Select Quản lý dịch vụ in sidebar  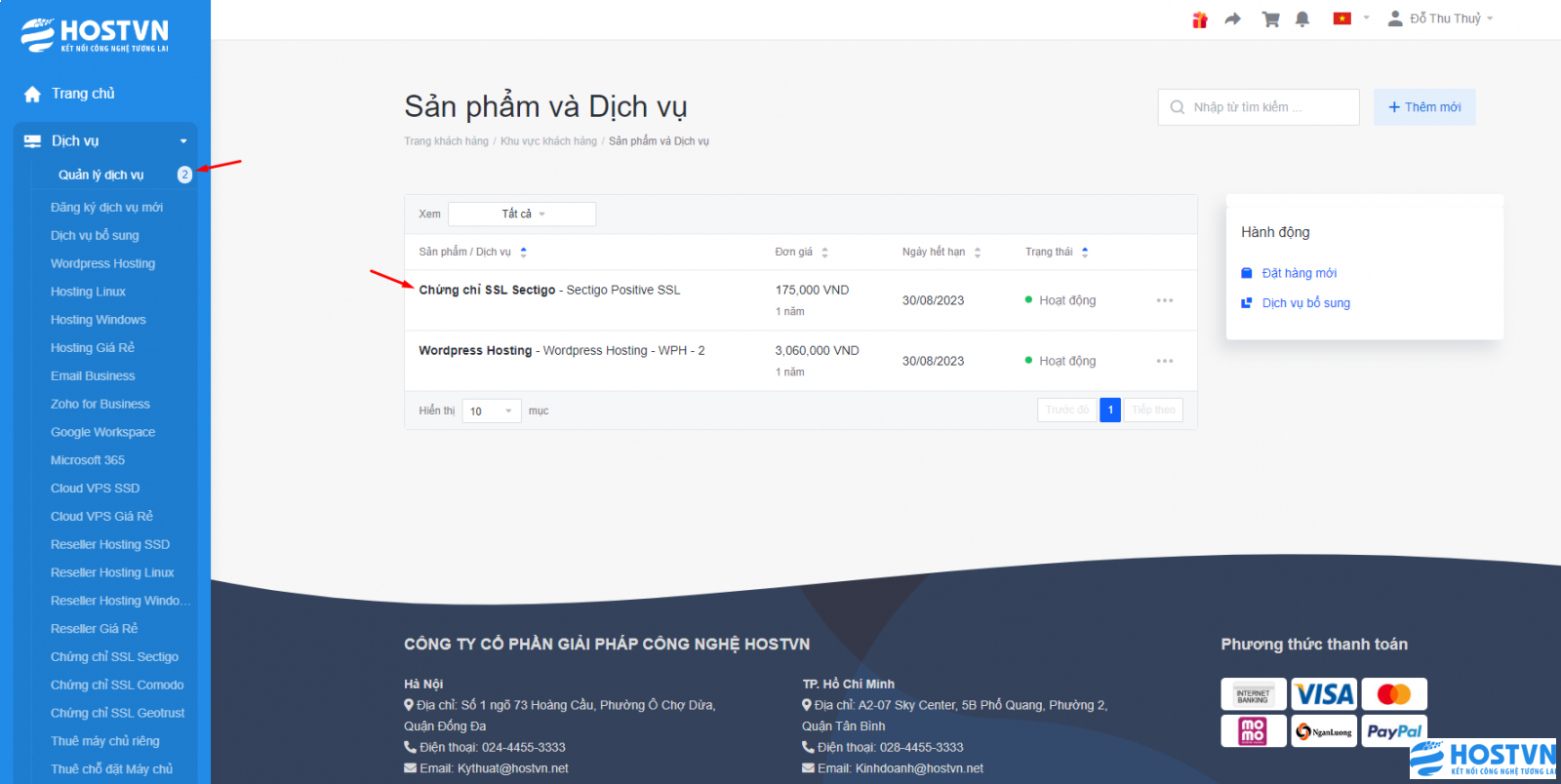point(100,175)
